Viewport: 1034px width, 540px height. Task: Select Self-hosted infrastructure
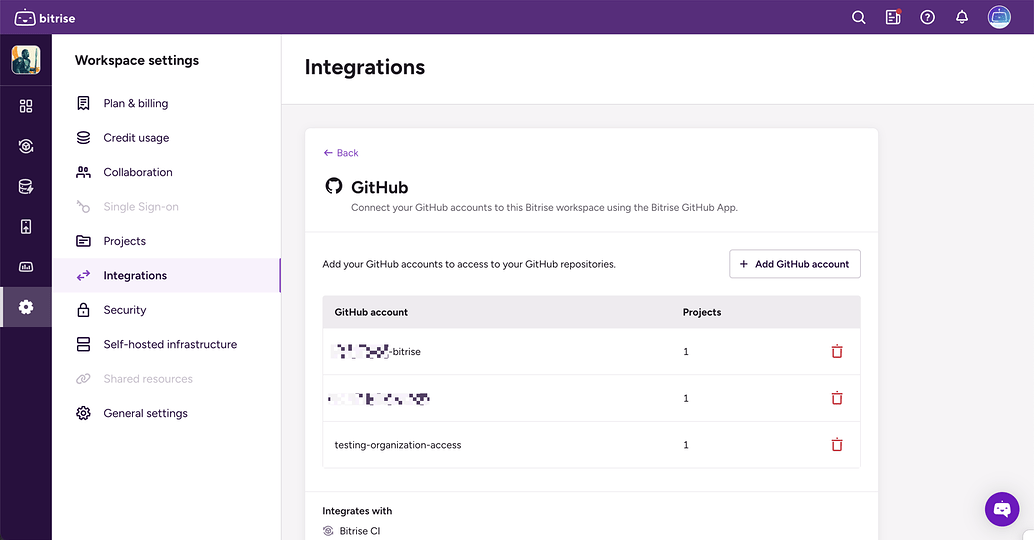[170, 344]
